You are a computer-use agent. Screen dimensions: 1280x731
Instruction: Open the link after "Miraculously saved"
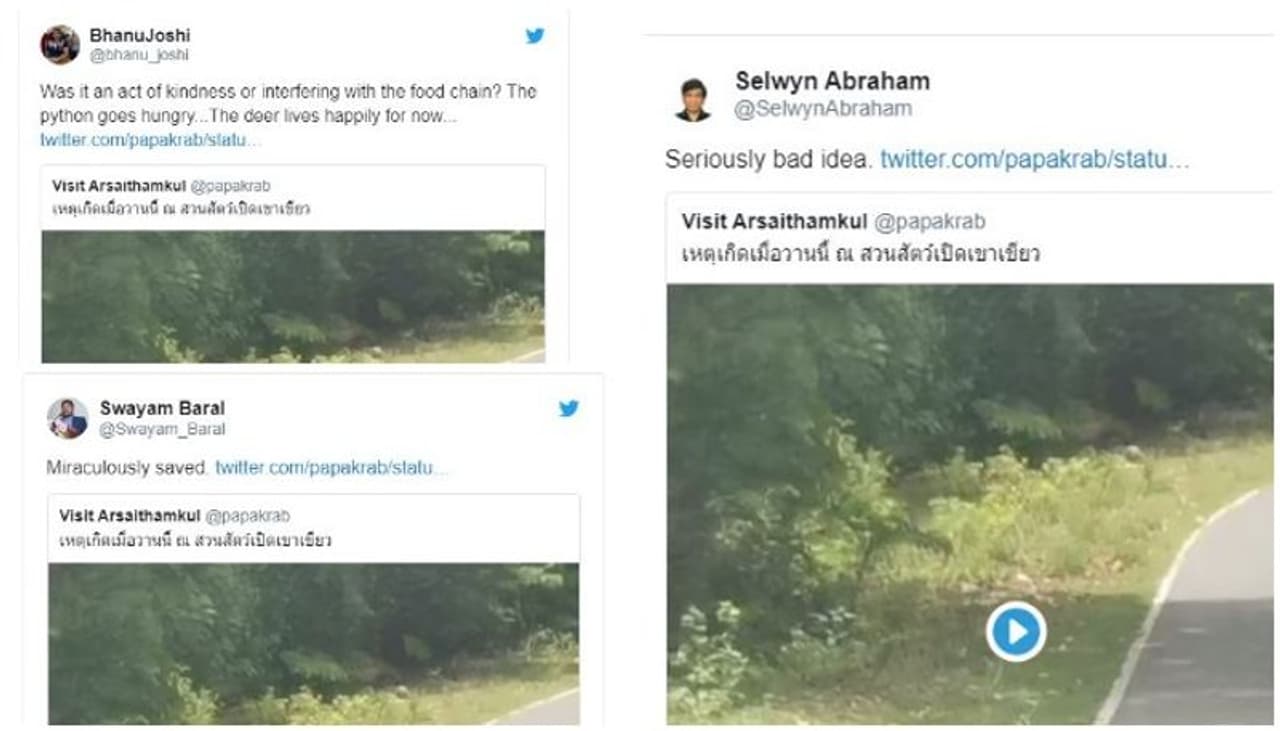click(x=331, y=467)
